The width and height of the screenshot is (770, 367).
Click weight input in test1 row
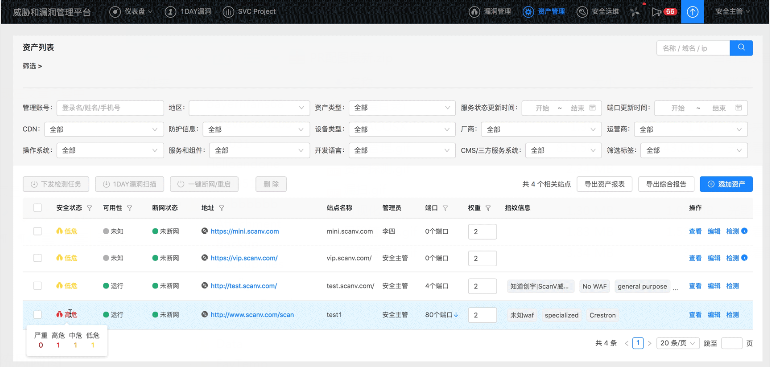point(482,315)
